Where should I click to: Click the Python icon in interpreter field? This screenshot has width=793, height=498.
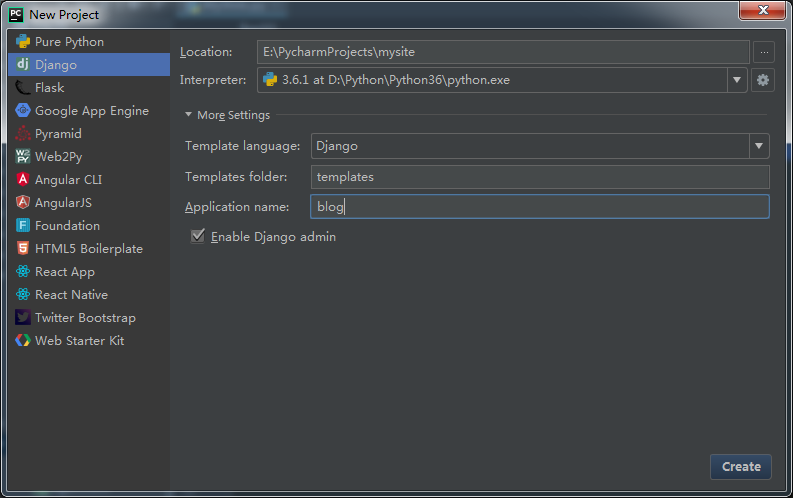pos(270,80)
